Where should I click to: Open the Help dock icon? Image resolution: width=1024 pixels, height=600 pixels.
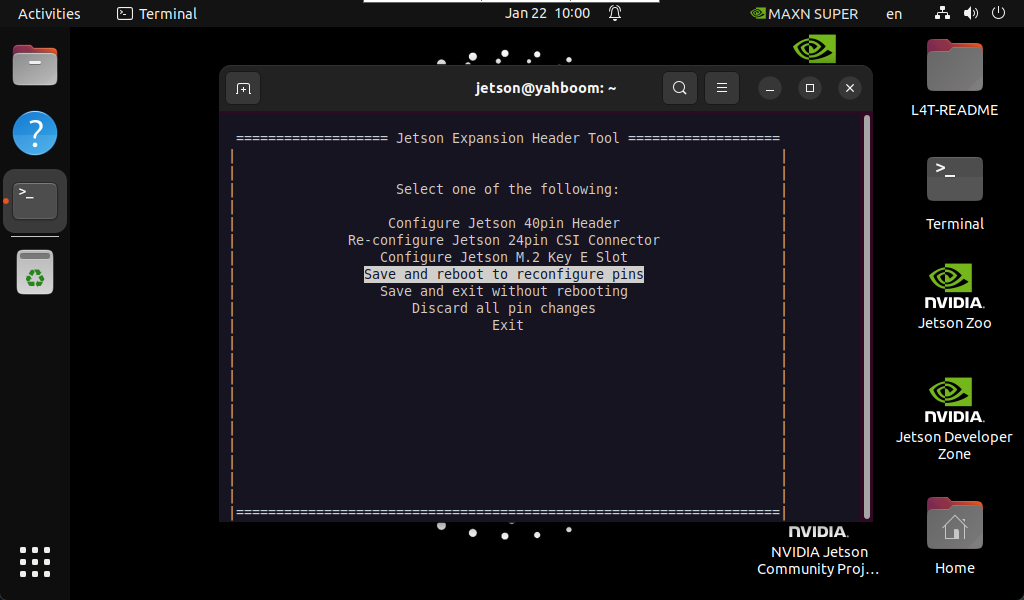[35, 133]
